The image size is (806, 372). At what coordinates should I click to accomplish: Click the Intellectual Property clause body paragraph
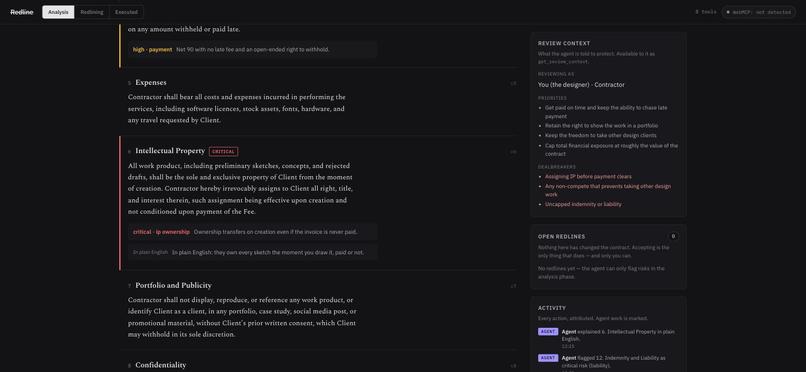pyautogui.click(x=241, y=189)
